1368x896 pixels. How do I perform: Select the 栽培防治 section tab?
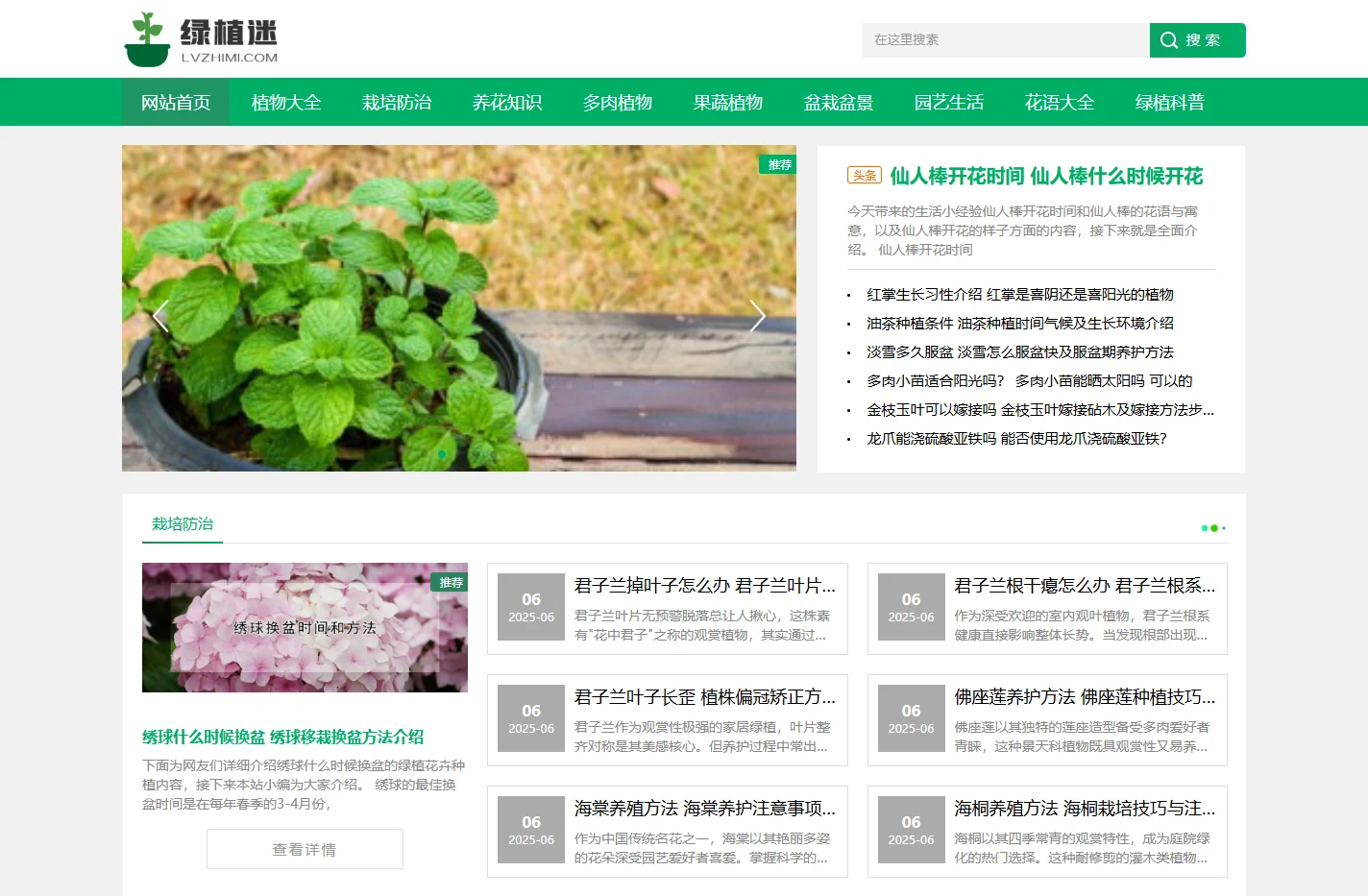click(x=183, y=524)
